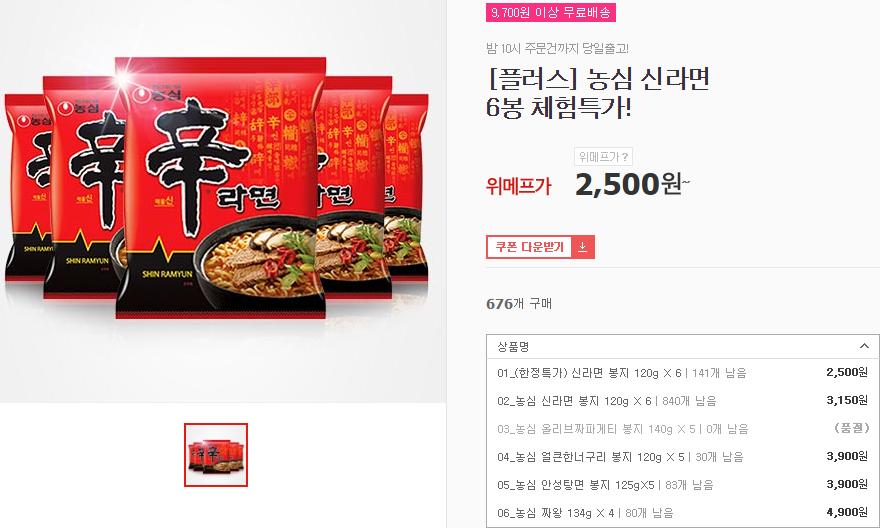880x528 pixels.
Task: Choose option 06 농심 짜왕
Action: point(682,512)
